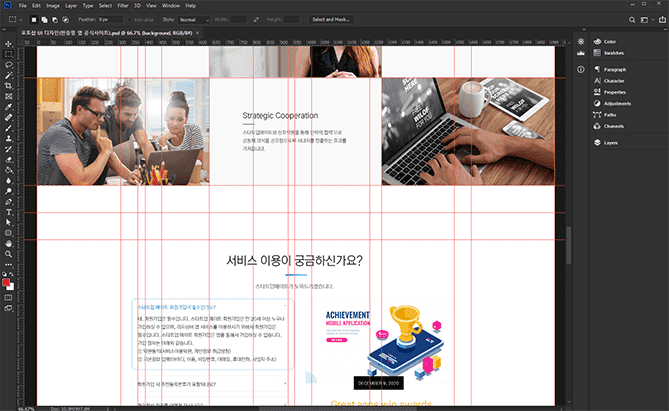Select the History Brush tool
669x411 pixels.
(x=8, y=149)
